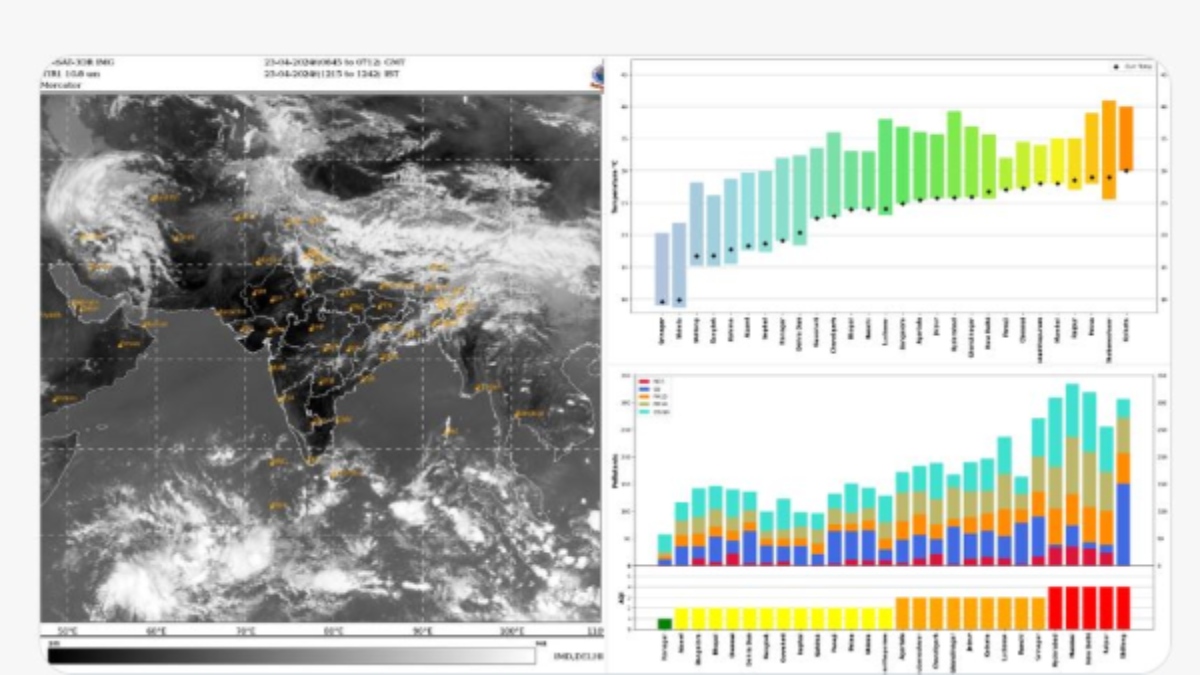Click the leftmost yellow bar in AQI chart
Viewport: 1200px width, 675px height.
pyautogui.click(x=681, y=618)
